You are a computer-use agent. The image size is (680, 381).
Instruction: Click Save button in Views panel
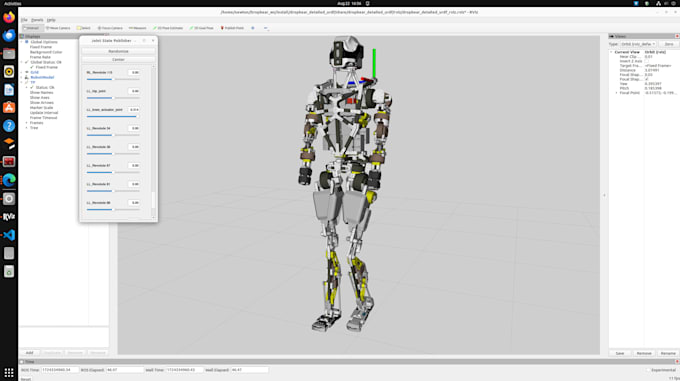coord(620,353)
